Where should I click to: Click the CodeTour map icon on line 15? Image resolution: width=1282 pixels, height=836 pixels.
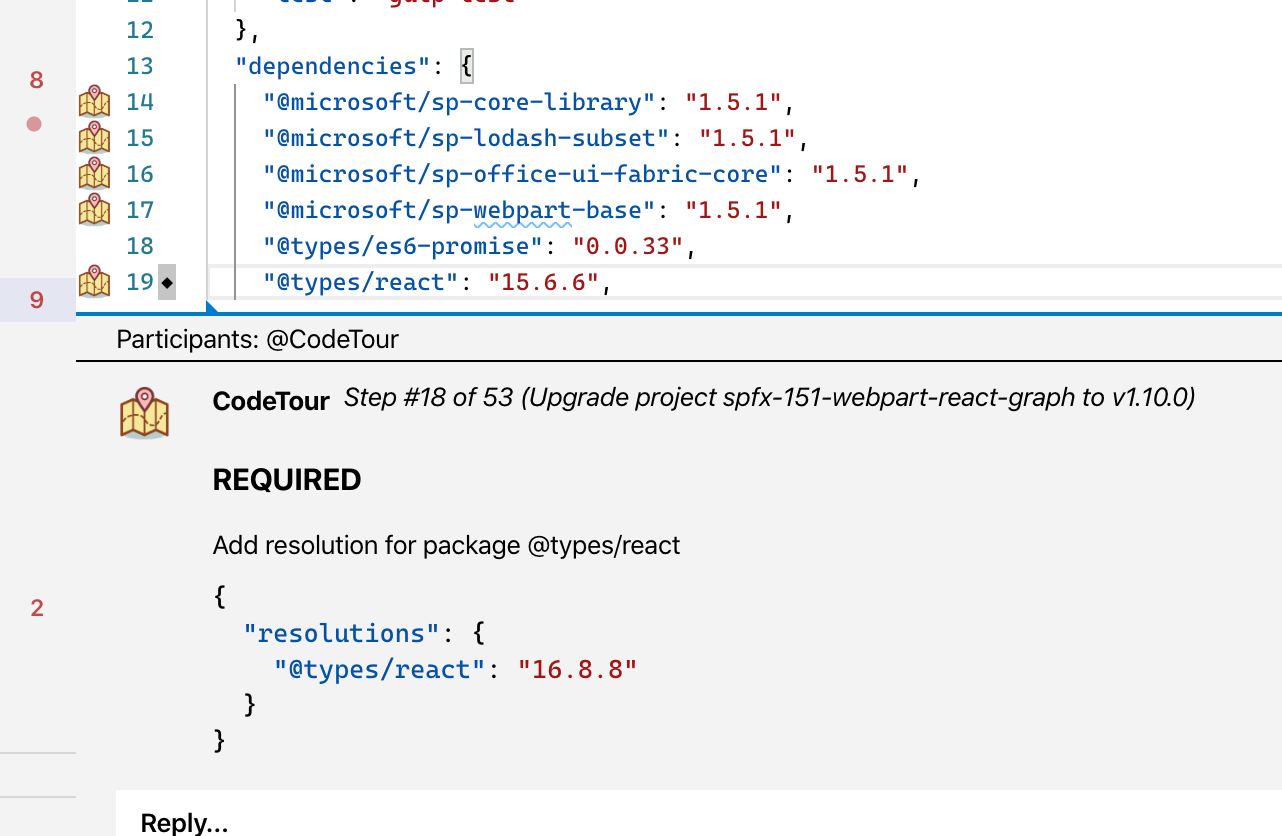94,137
